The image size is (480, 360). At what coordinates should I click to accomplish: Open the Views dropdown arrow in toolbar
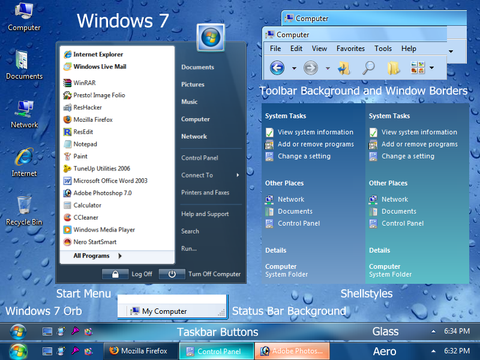432,68
